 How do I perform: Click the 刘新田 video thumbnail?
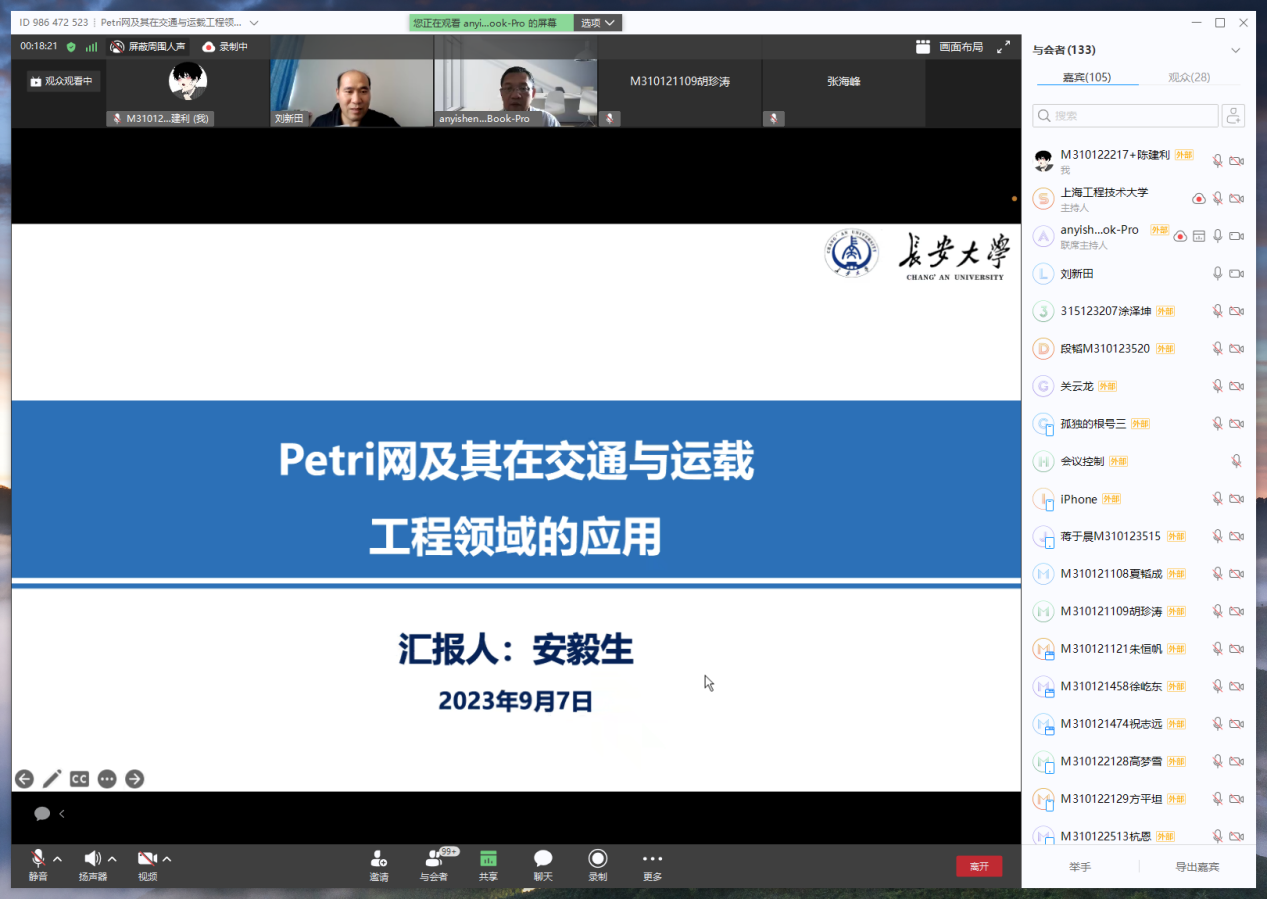[x=351, y=93]
